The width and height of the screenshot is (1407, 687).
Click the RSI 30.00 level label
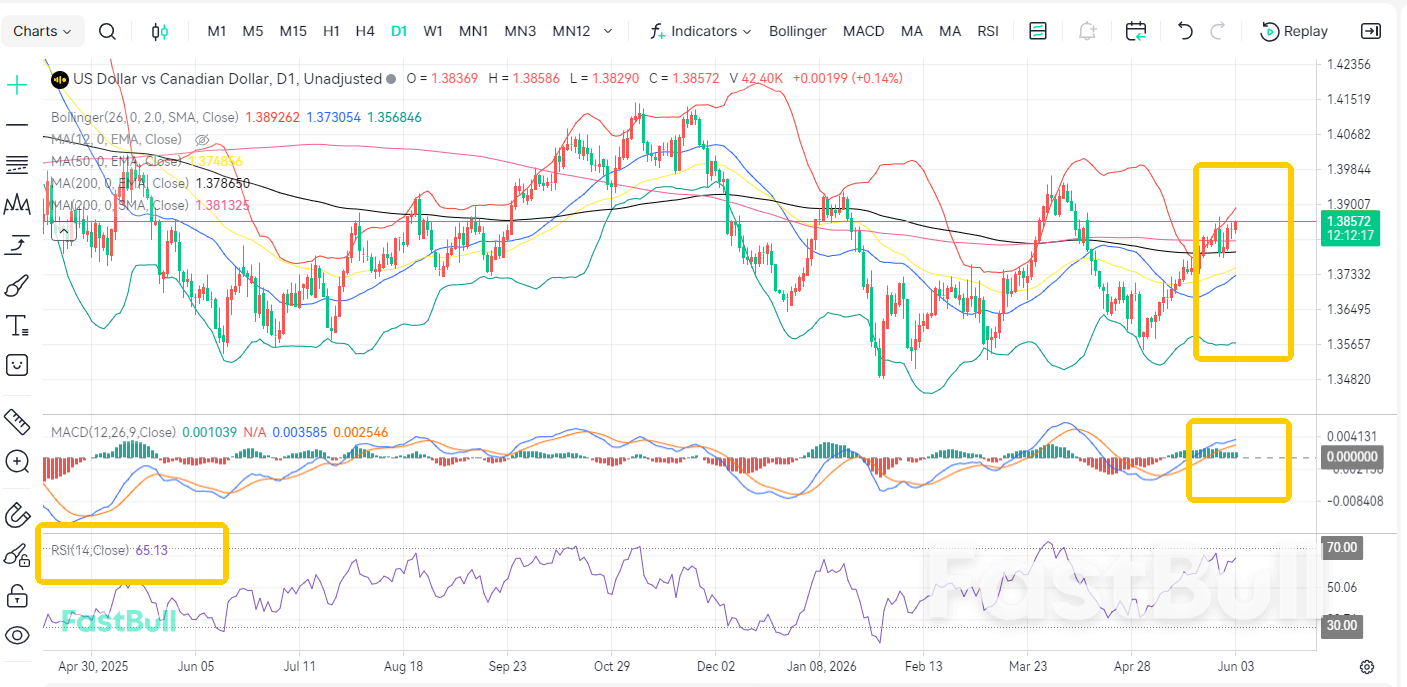[x=1341, y=625]
